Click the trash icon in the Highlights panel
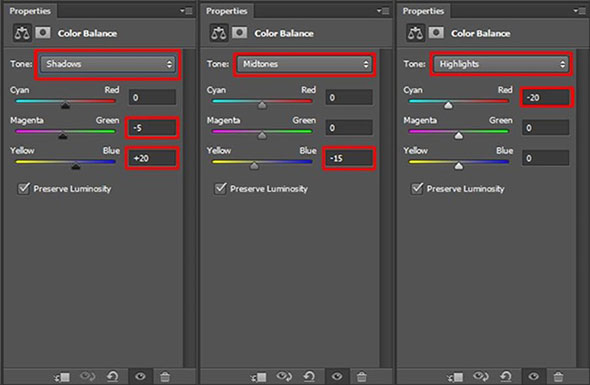This screenshot has width=590, height=385. click(x=558, y=376)
